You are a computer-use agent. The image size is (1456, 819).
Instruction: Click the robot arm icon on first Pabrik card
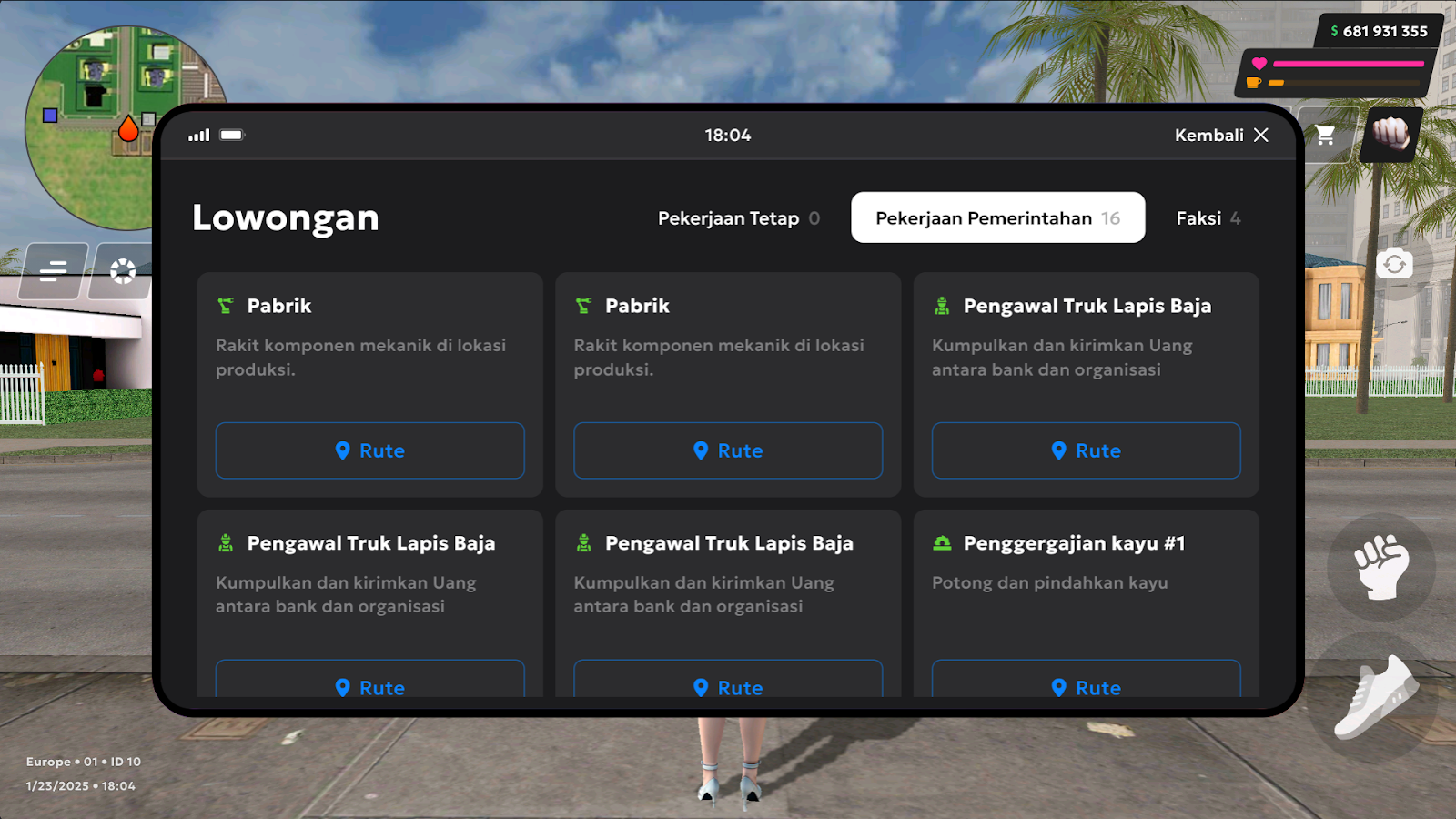coord(225,306)
